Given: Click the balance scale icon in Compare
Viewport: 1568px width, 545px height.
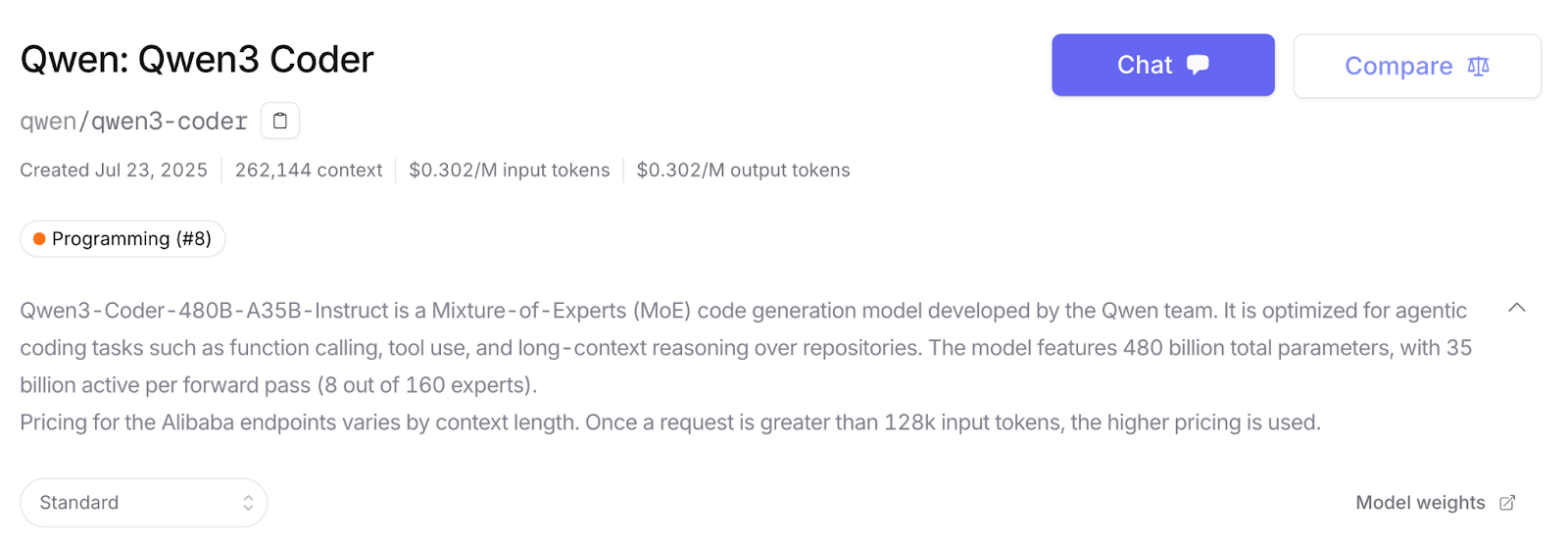Looking at the screenshot, I should pyautogui.click(x=1478, y=66).
